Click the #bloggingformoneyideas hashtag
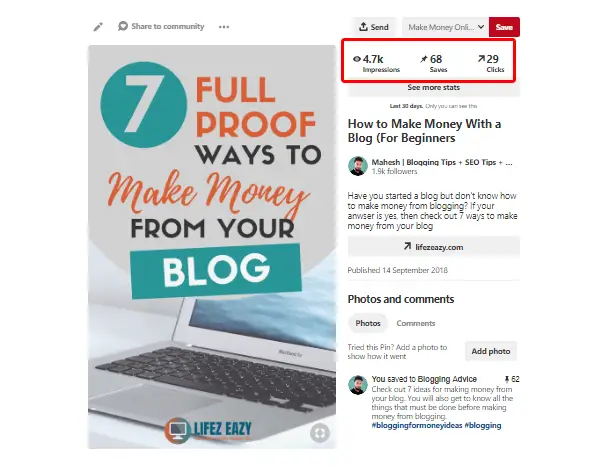The image size is (600, 468). point(417,425)
